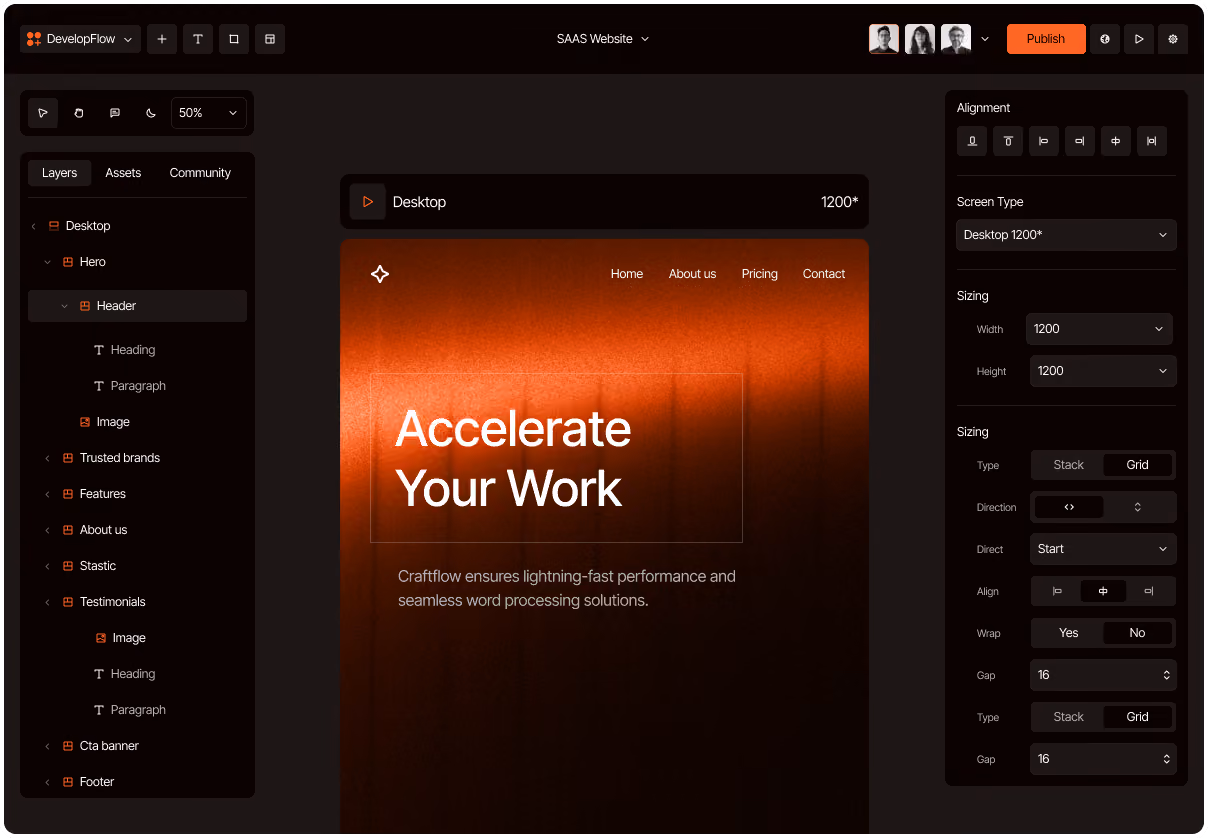This screenshot has width=1208, height=838.
Task: Click distribute spacing icon in Alignment panel
Action: [1152, 141]
